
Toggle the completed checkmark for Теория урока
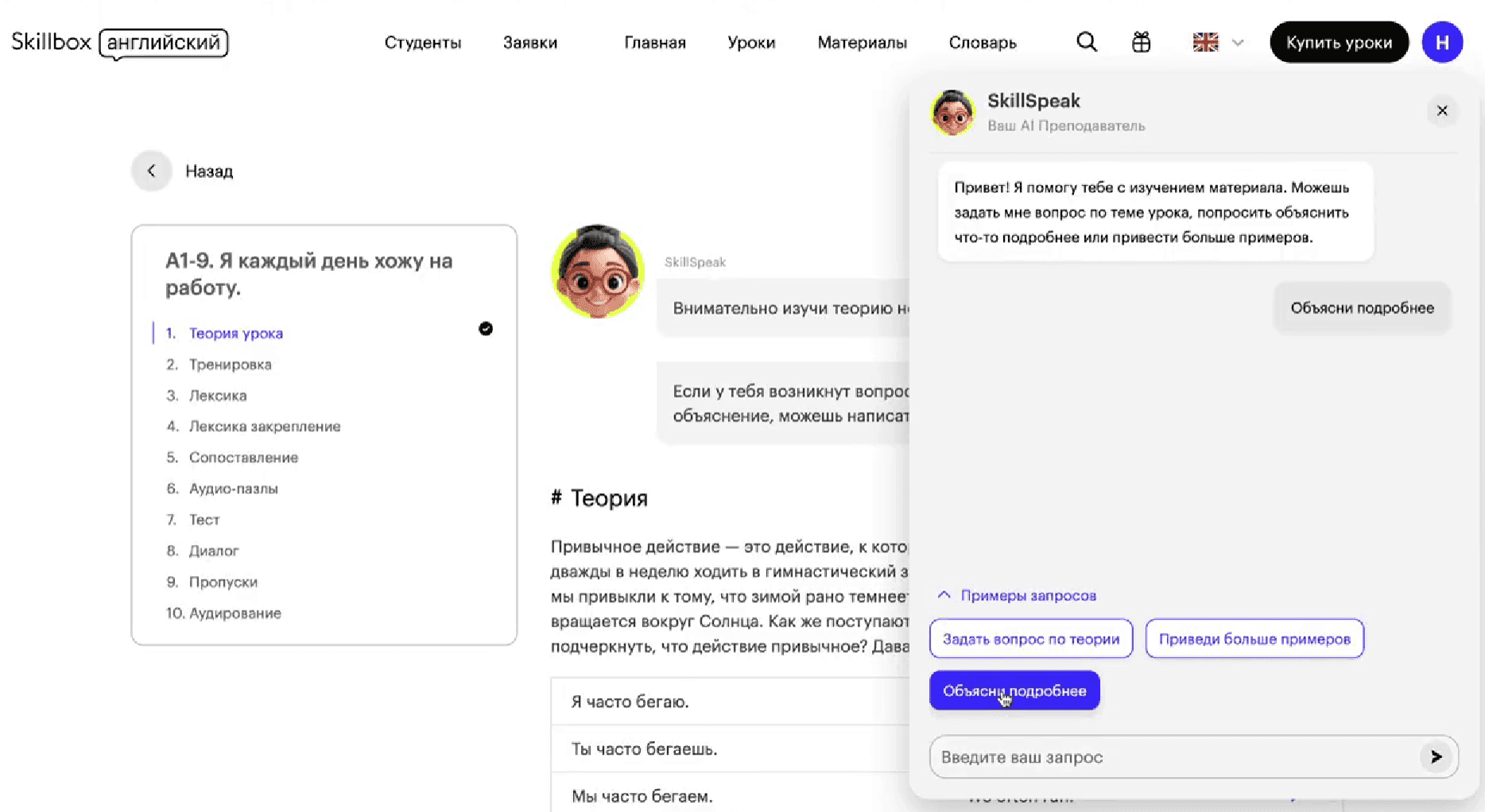click(486, 329)
